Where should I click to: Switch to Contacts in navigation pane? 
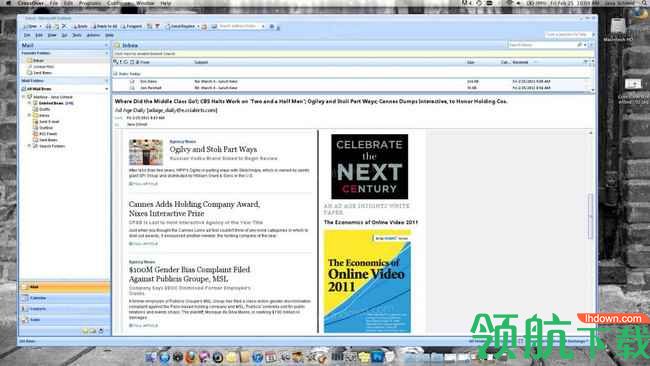tap(64, 309)
